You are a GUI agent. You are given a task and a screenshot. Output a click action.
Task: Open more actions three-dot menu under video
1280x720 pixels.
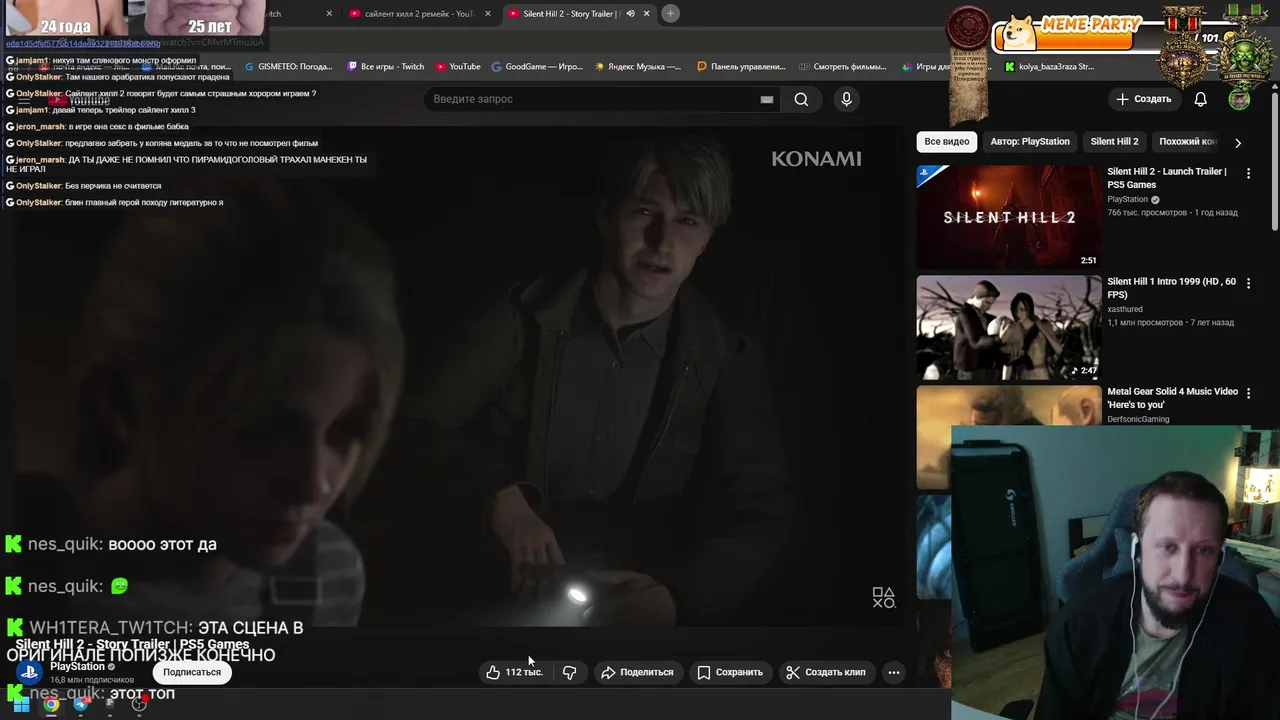[x=894, y=672]
